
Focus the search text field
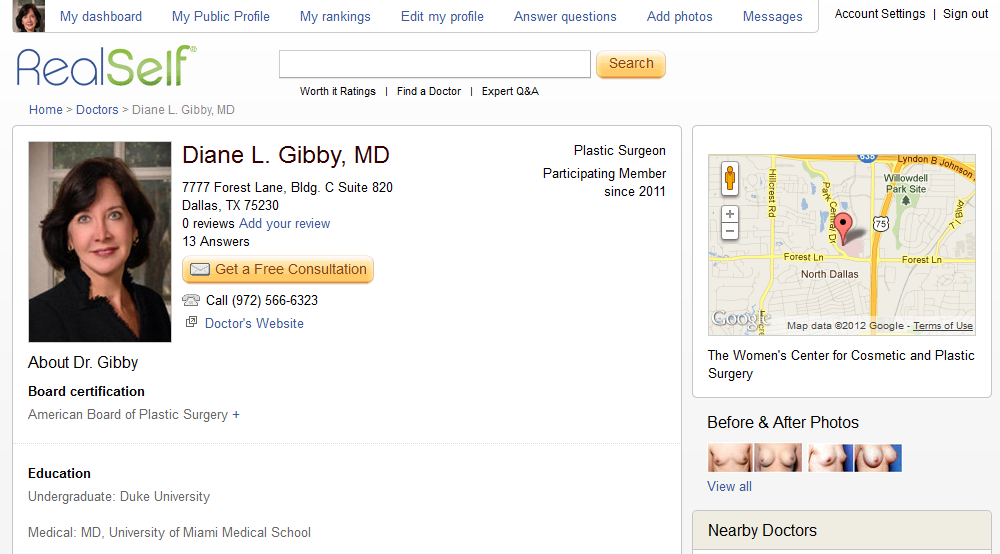[x=435, y=64]
